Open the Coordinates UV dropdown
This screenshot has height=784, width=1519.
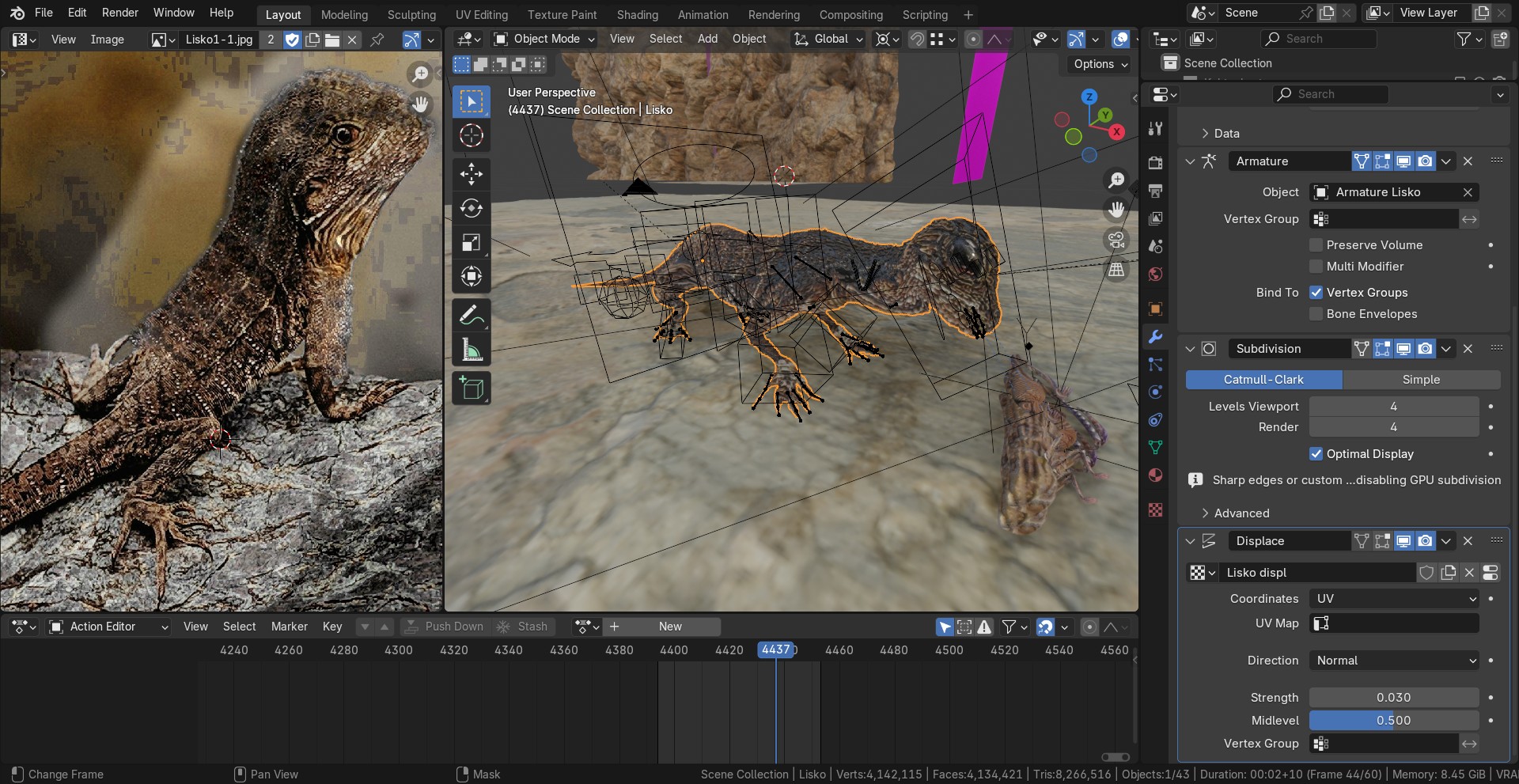coord(1394,599)
